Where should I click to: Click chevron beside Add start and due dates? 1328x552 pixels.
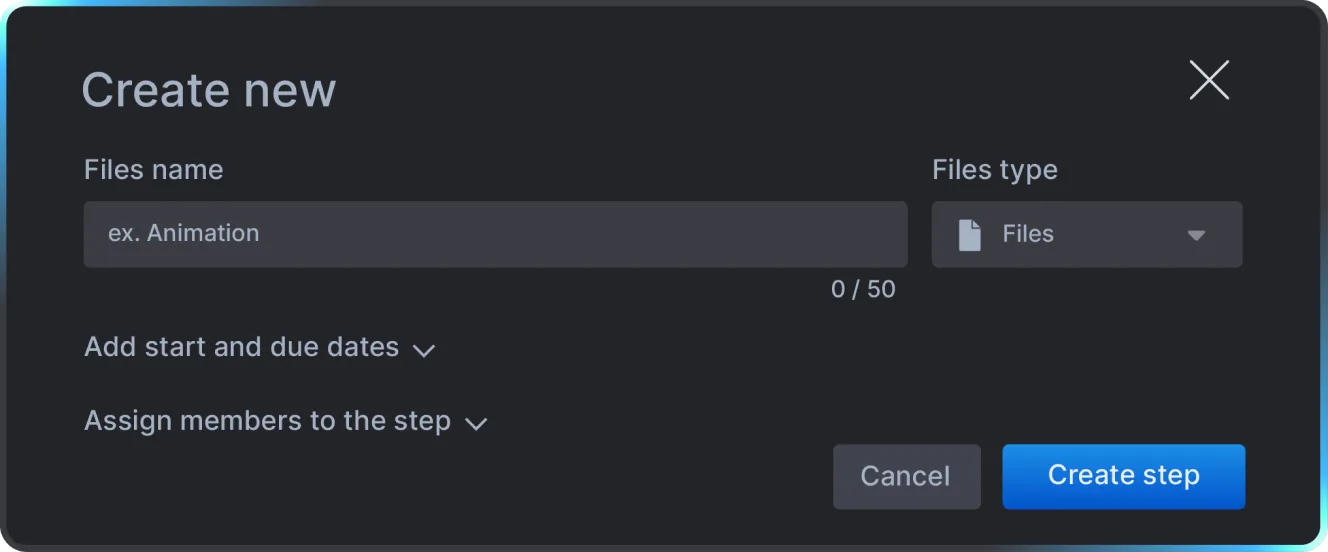(424, 350)
